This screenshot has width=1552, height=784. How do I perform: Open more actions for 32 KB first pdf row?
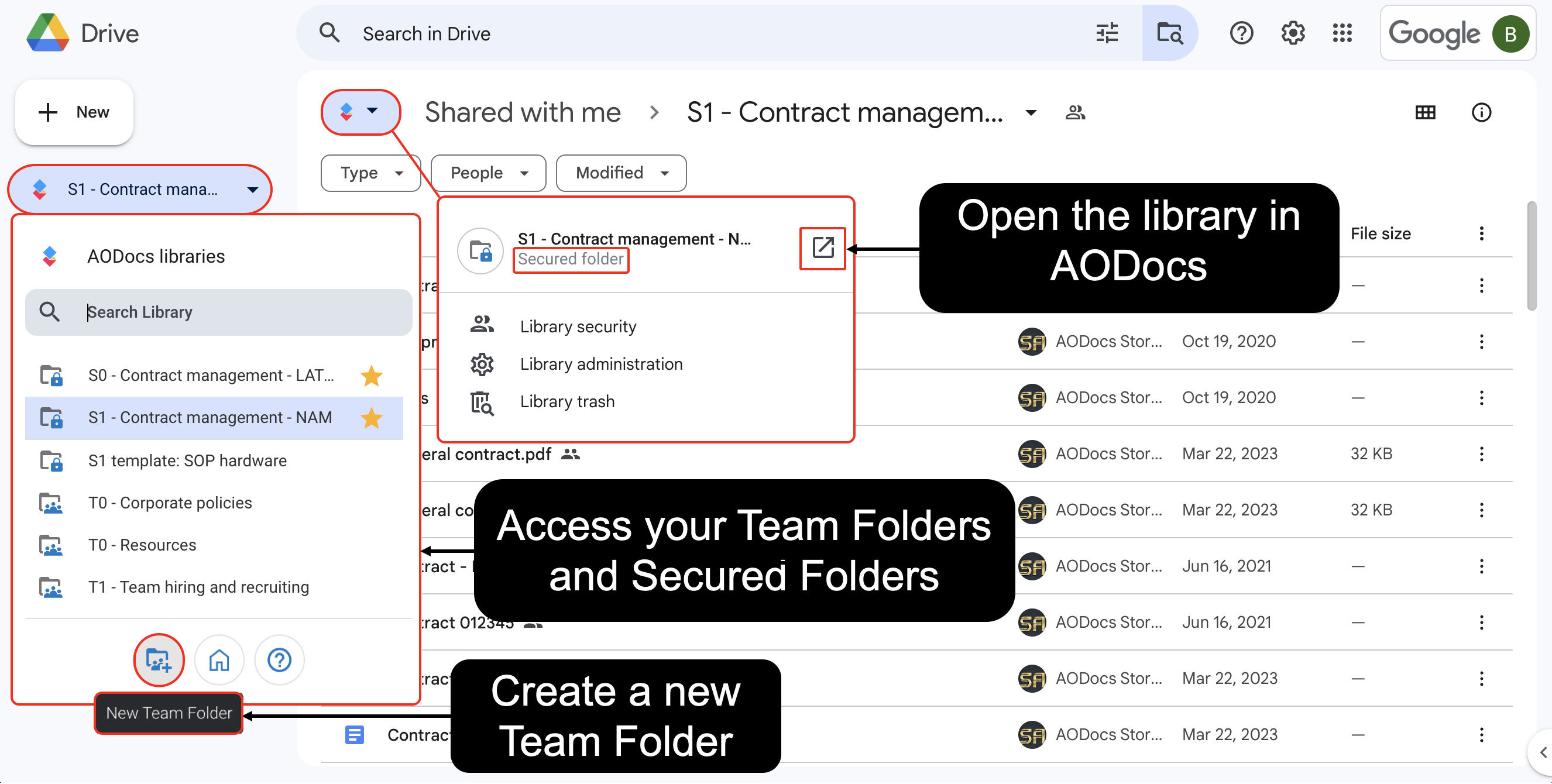pyautogui.click(x=1481, y=454)
